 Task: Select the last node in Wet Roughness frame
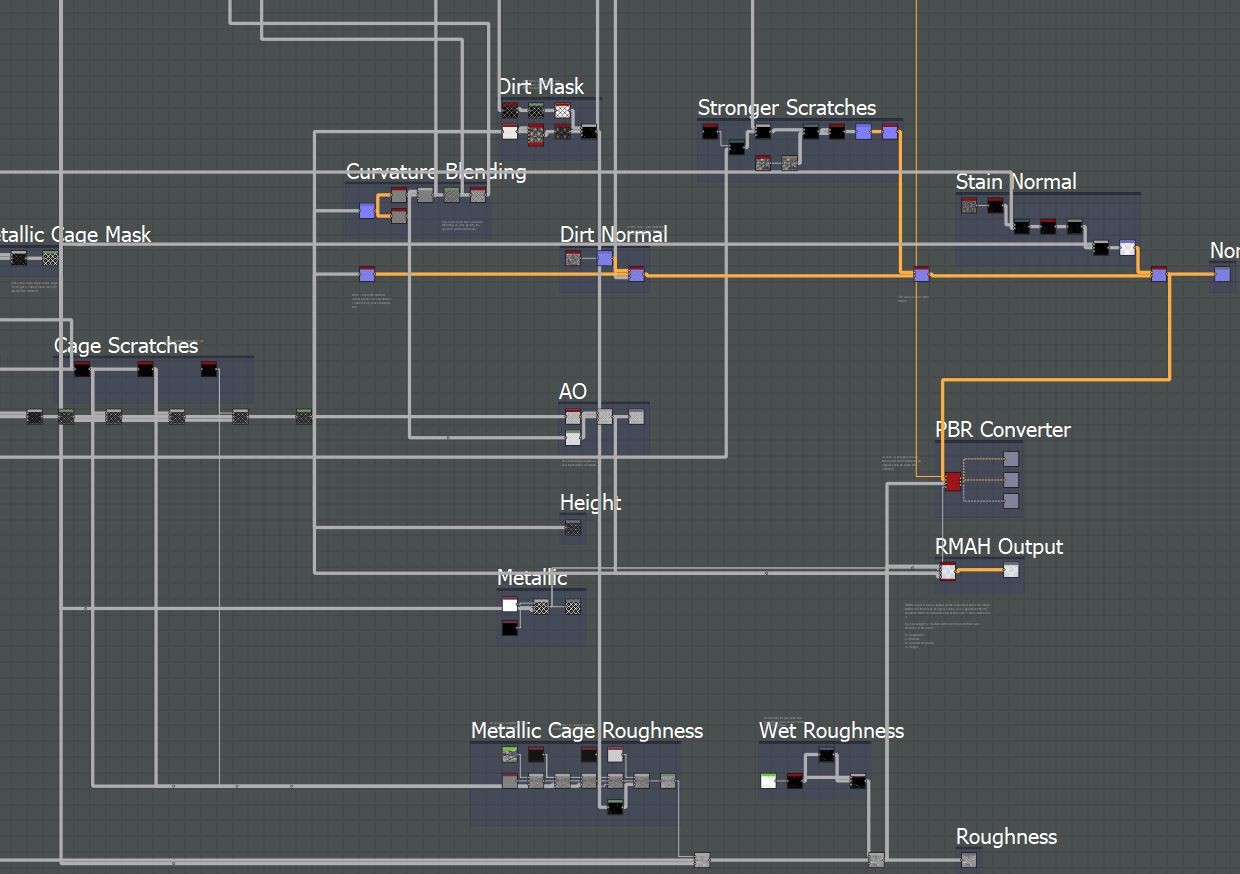[x=858, y=781]
